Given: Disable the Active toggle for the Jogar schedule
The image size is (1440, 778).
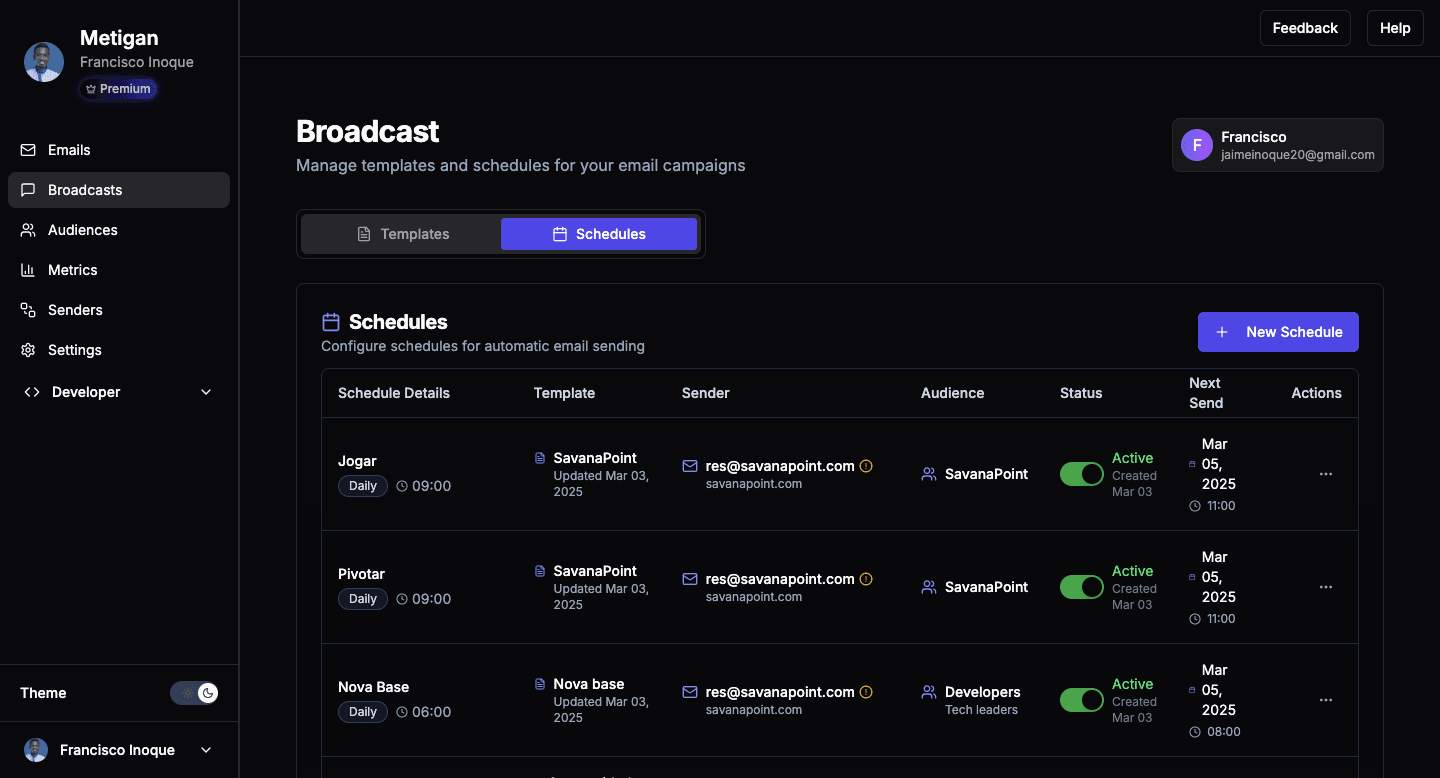Looking at the screenshot, I should [1082, 474].
